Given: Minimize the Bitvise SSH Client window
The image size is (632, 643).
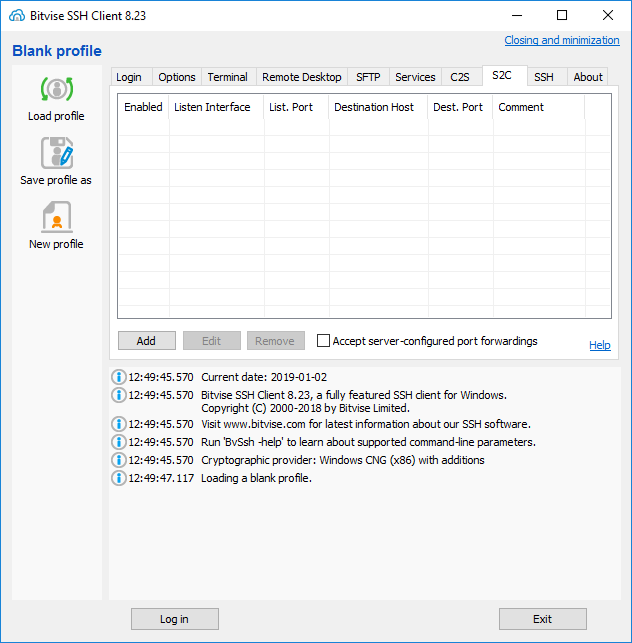Looking at the screenshot, I should pyautogui.click(x=517, y=16).
